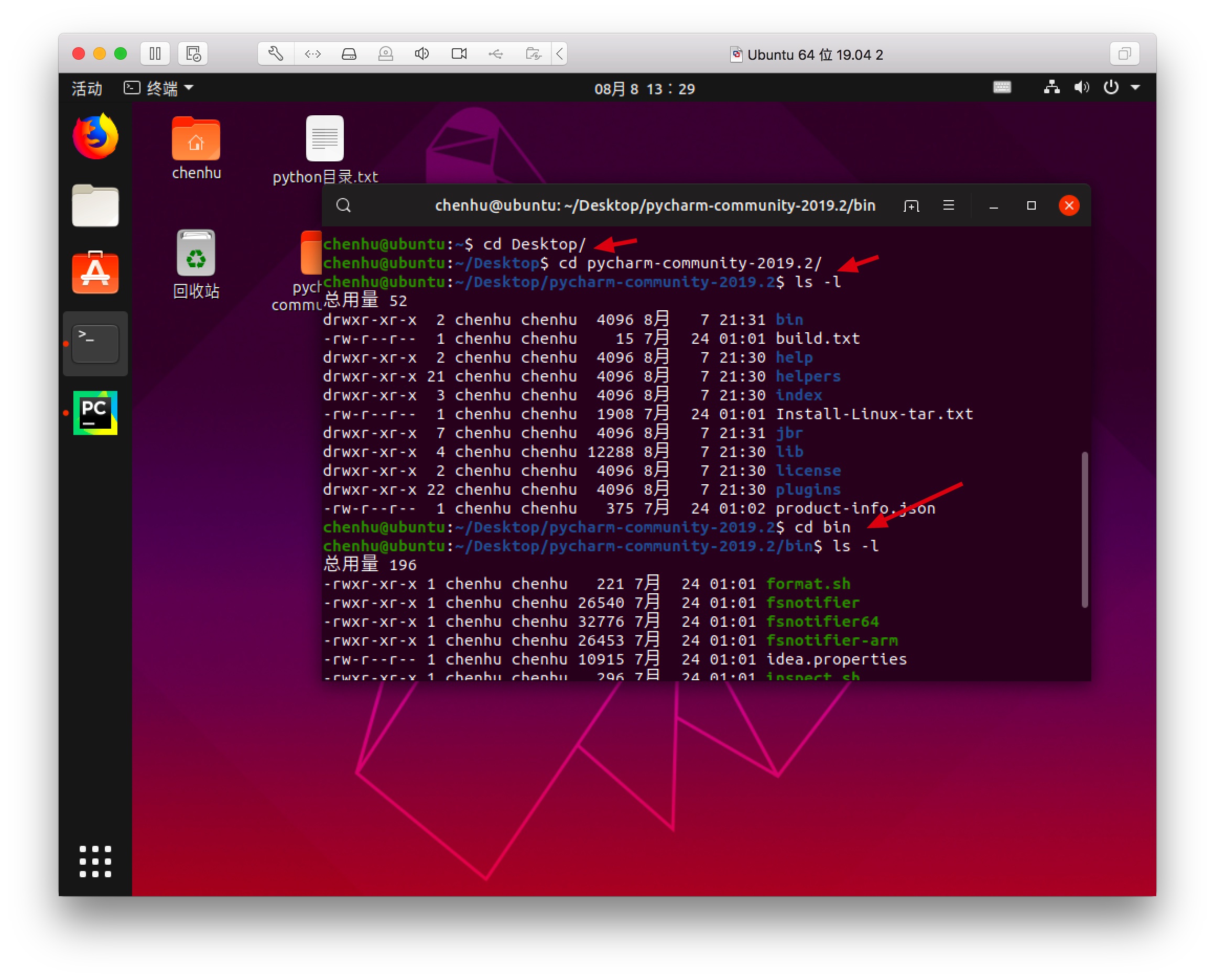Click the 'cd bin' command text
Viewport: 1215px width, 980px height.
tap(822, 527)
